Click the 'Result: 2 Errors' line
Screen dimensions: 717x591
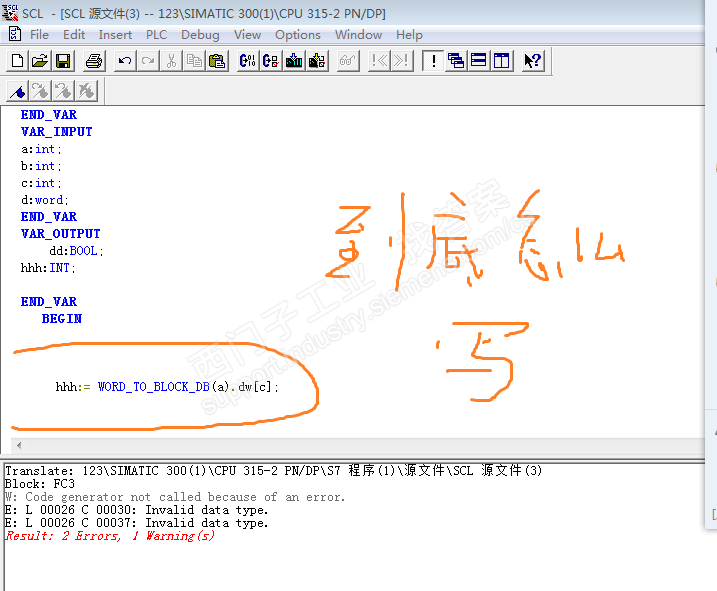(110, 536)
